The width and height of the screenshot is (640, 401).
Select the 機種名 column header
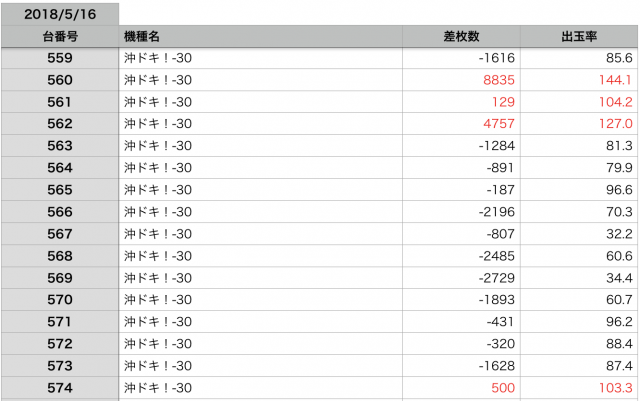[x=260, y=37]
